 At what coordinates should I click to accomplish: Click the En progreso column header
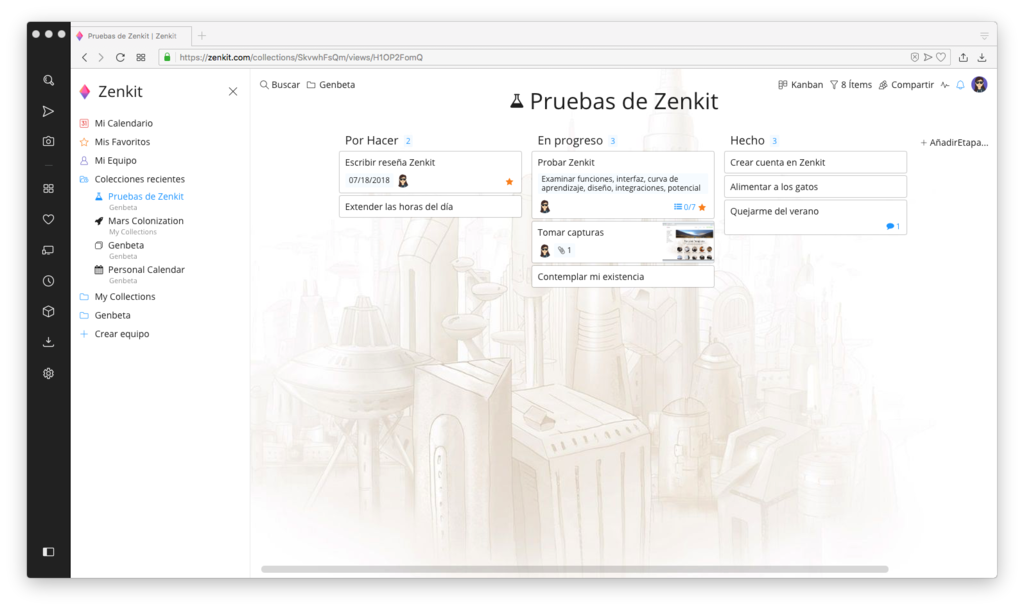click(x=569, y=140)
